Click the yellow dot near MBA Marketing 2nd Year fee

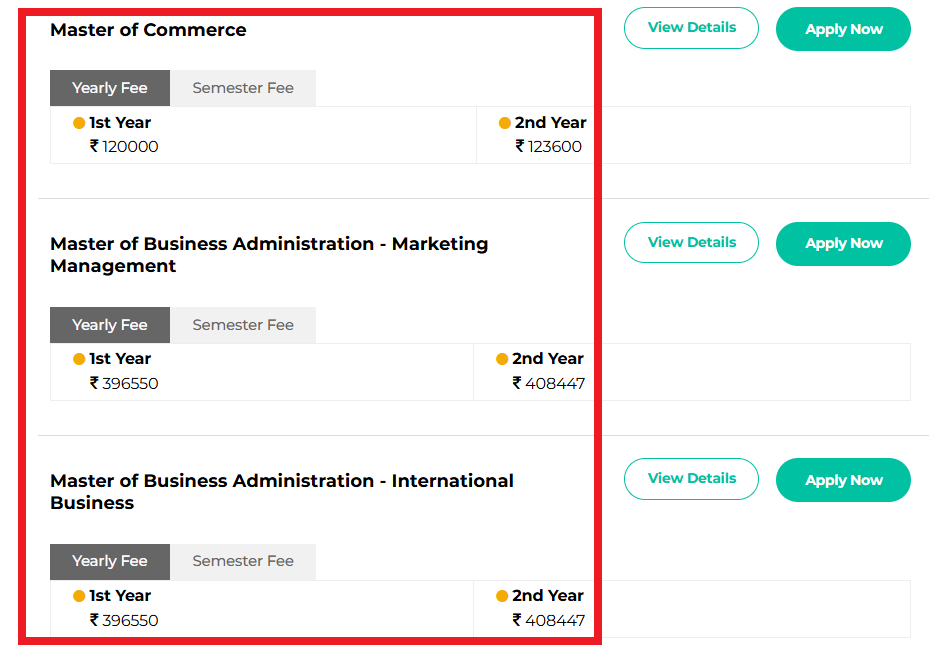(504, 358)
